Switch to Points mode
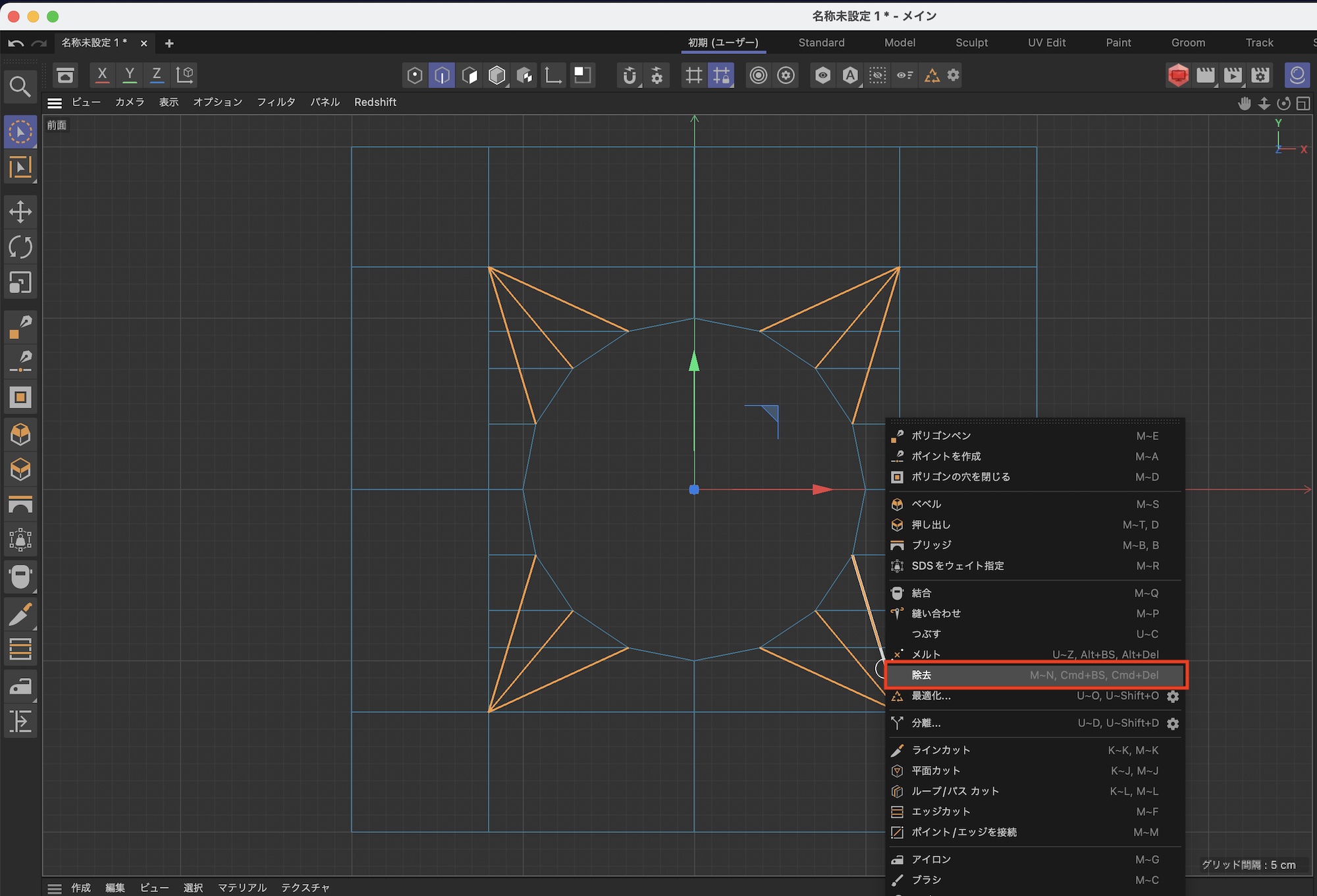 pos(414,75)
